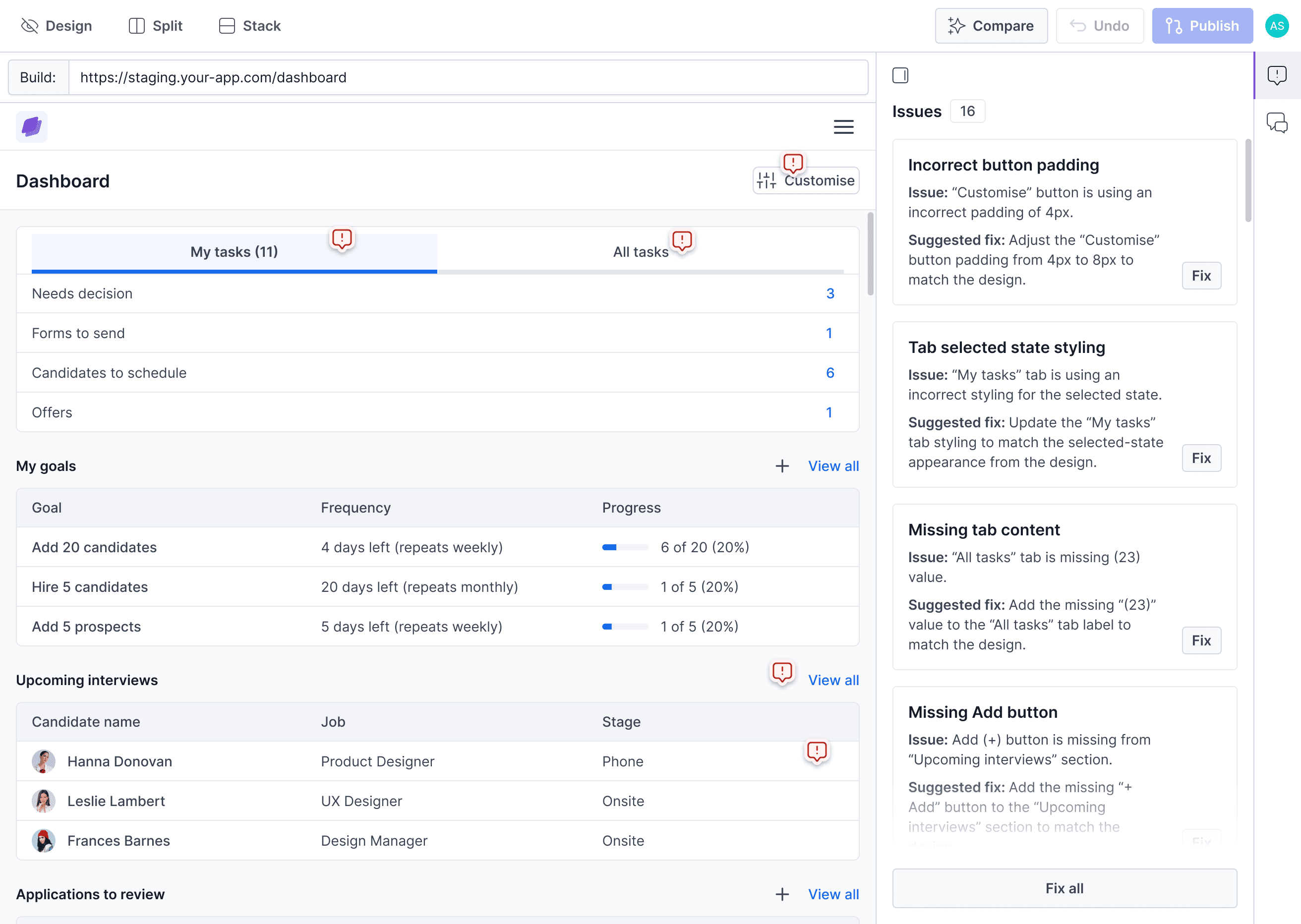Image resolution: width=1301 pixels, height=924 pixels.
Task: Click the Job column header
Action: click(x=333, y=722)
